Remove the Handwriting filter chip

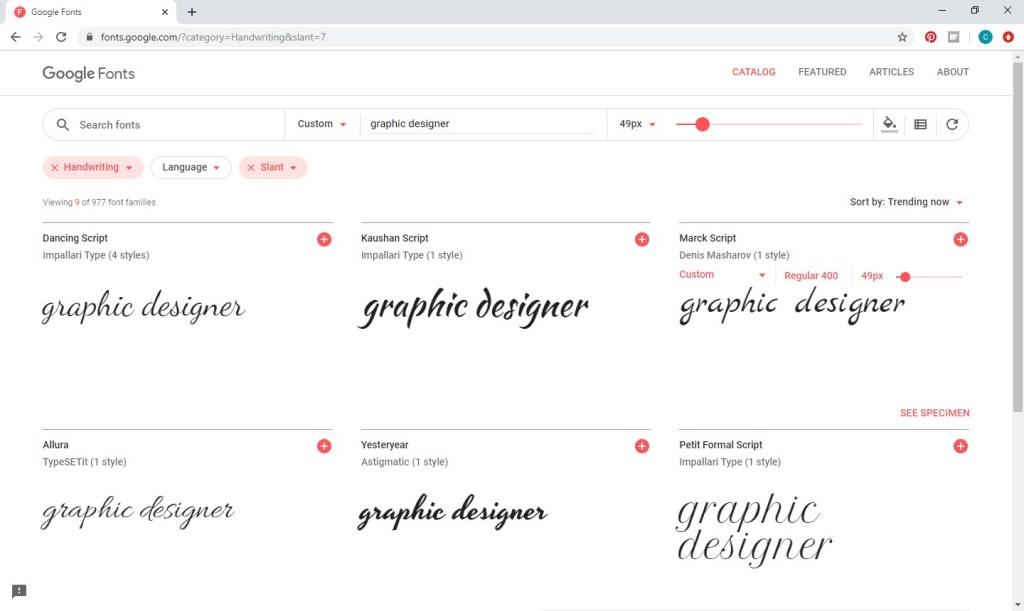coord(55,168)
